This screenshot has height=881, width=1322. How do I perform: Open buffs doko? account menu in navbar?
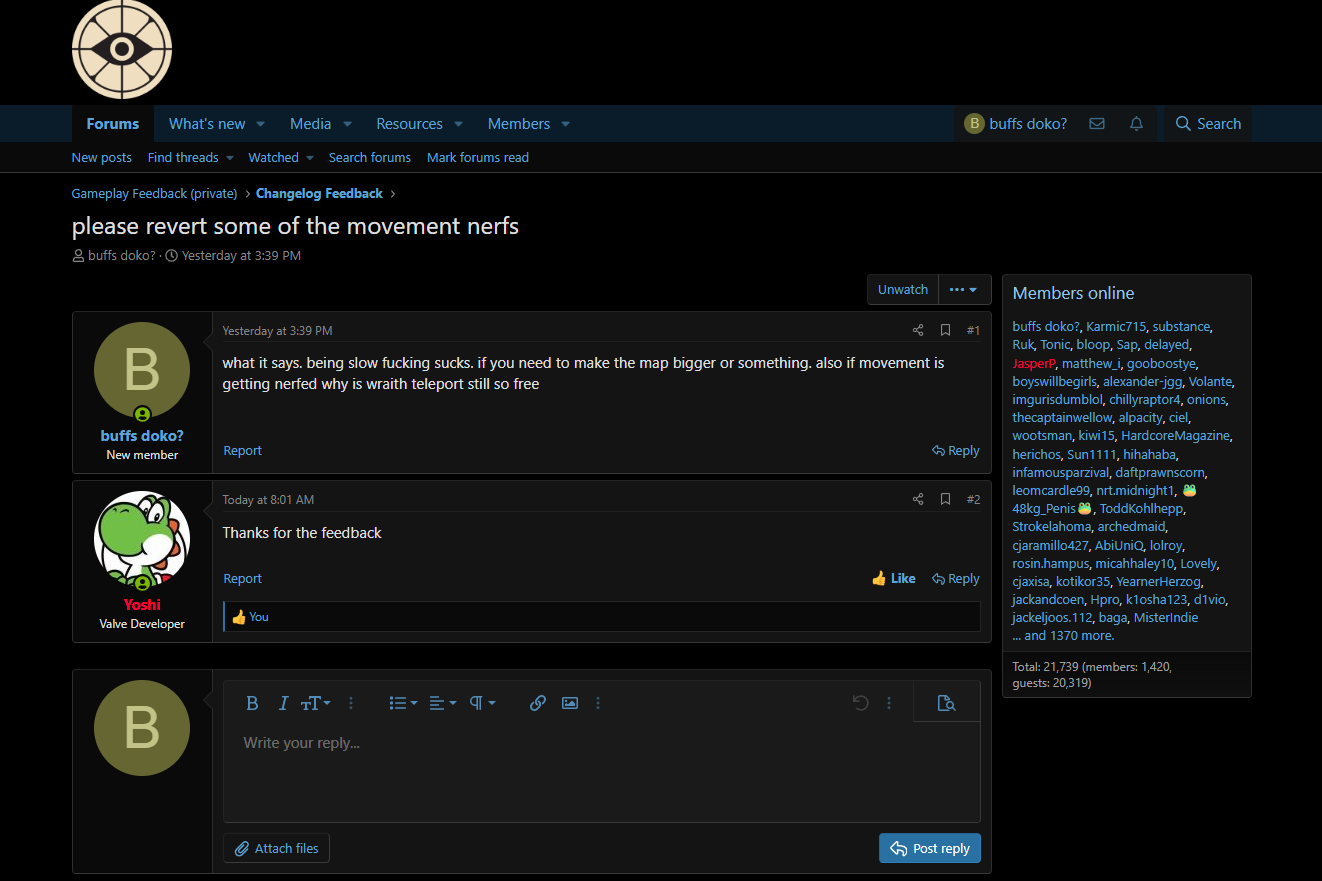[1015, 124]
